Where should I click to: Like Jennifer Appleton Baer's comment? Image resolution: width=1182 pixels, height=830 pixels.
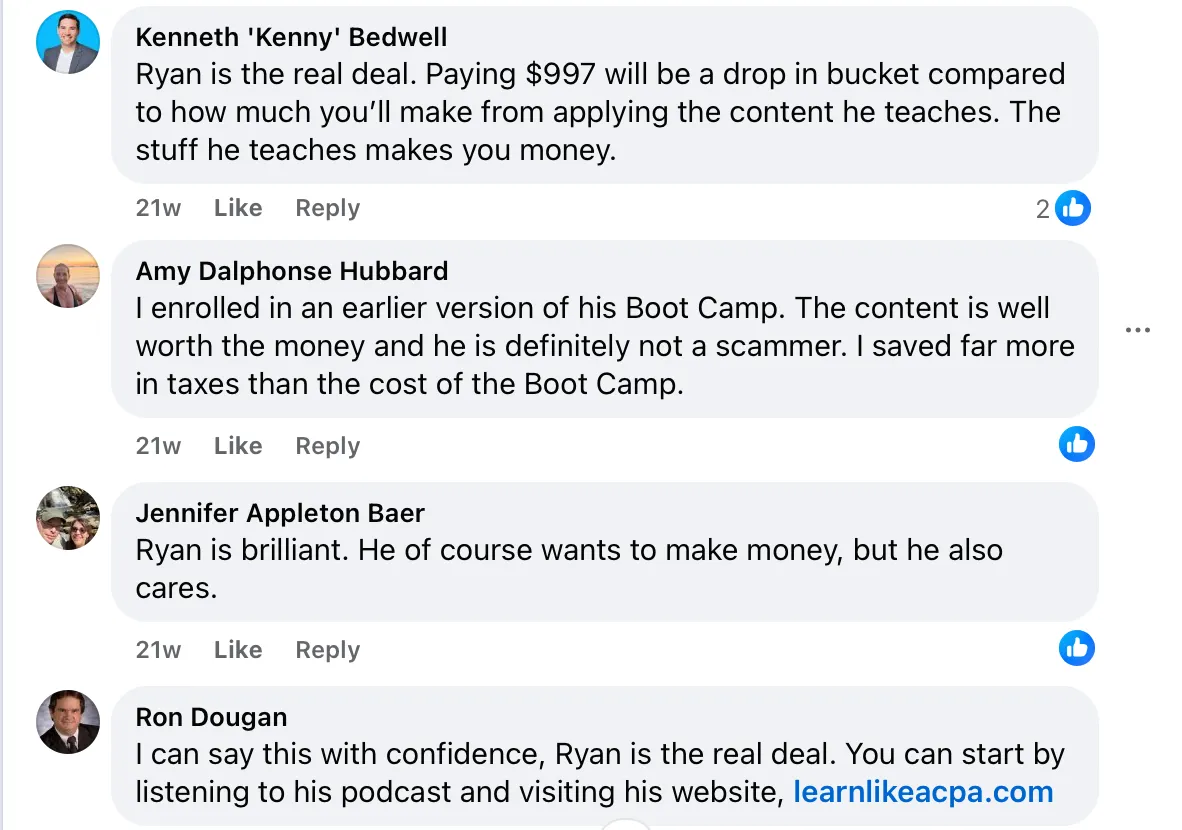pos(238,650)
